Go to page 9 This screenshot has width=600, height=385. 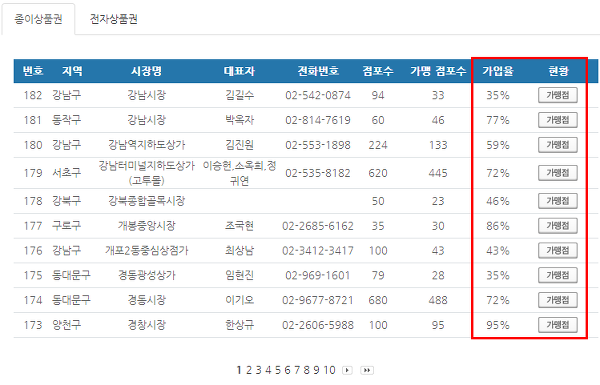point(316,370)
